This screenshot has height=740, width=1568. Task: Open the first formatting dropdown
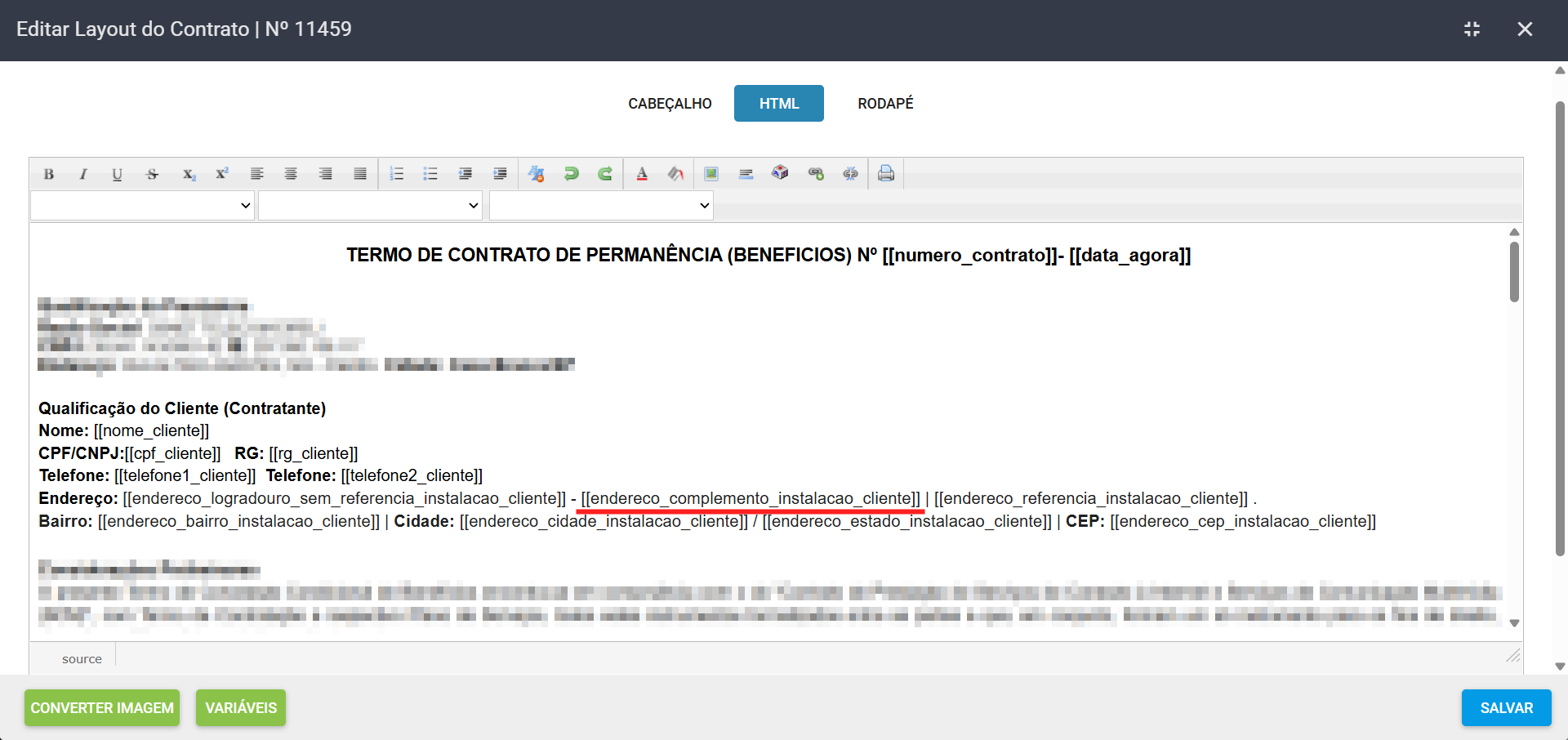[x=142, y=206]
